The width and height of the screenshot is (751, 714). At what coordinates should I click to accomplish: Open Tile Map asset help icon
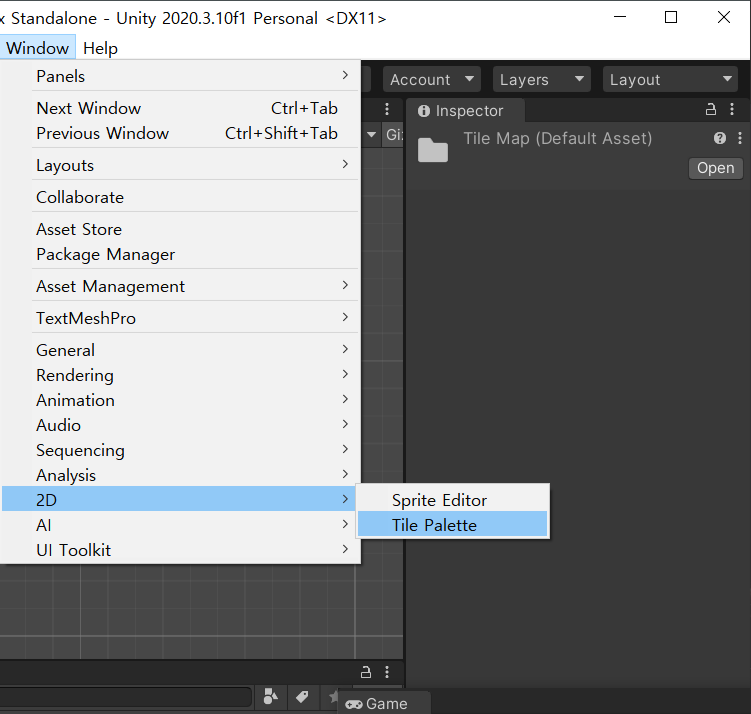[719, 138]
